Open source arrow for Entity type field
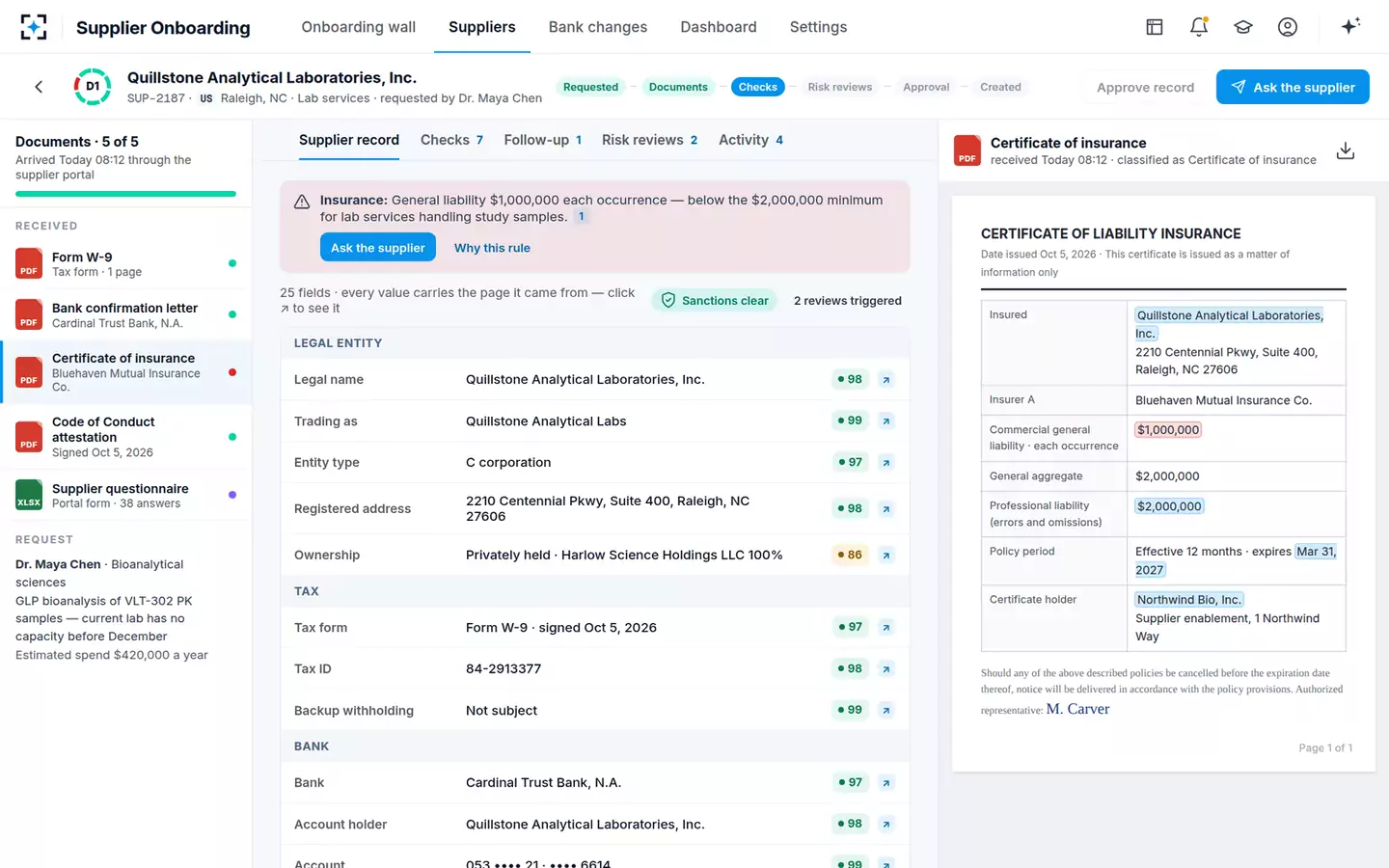 point(886,463)
